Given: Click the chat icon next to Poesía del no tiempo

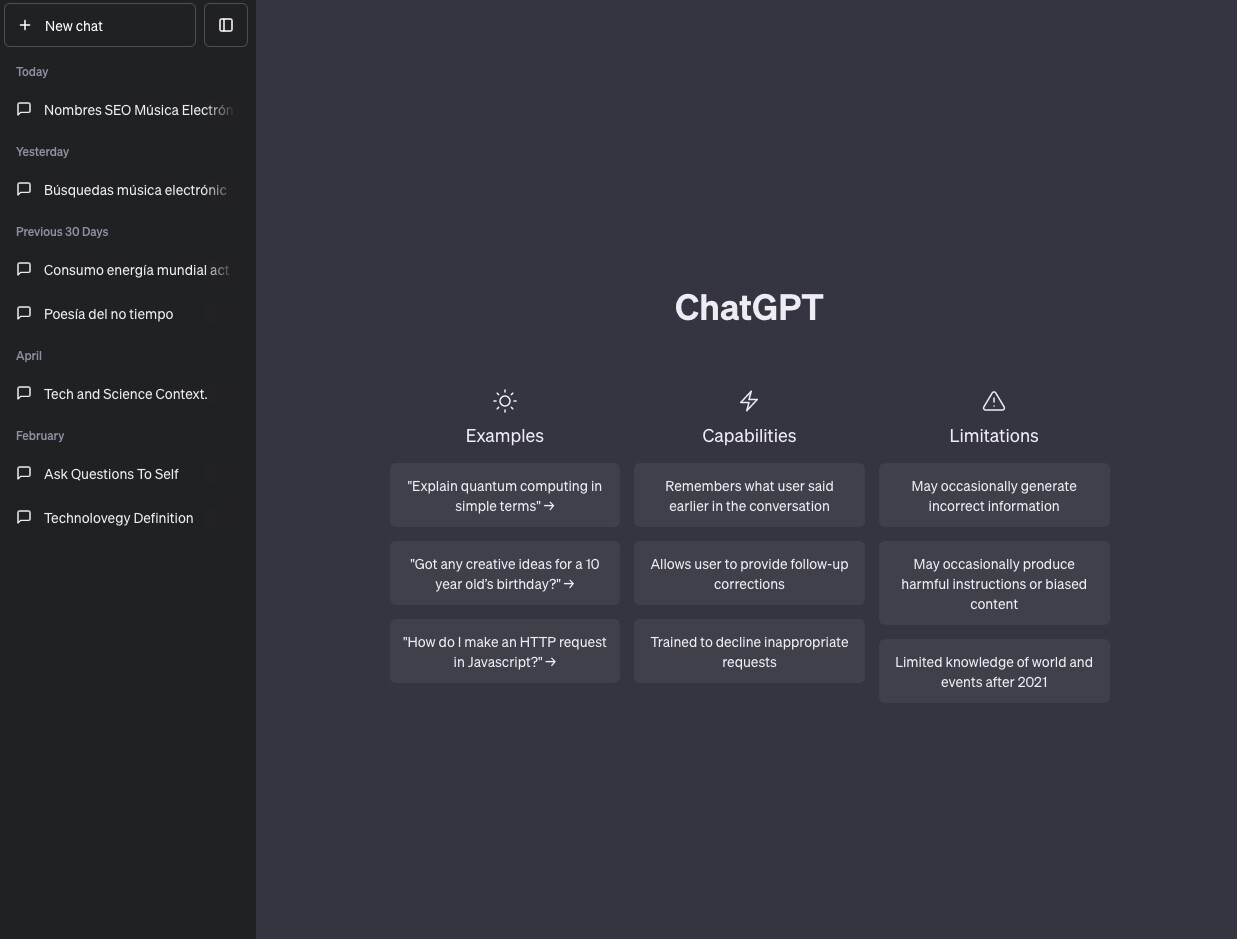Looking at the screenshot, I should 25,313.
